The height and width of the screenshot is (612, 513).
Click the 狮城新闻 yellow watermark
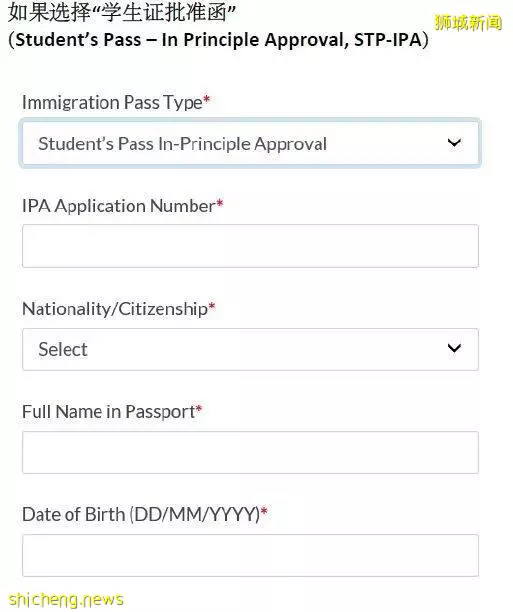pos(468,23)
